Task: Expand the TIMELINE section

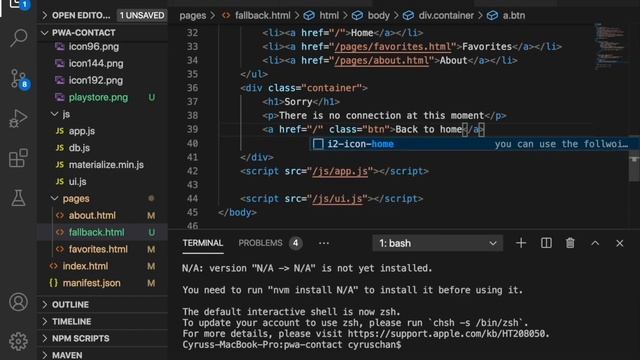Action: (x=71, y=322)
